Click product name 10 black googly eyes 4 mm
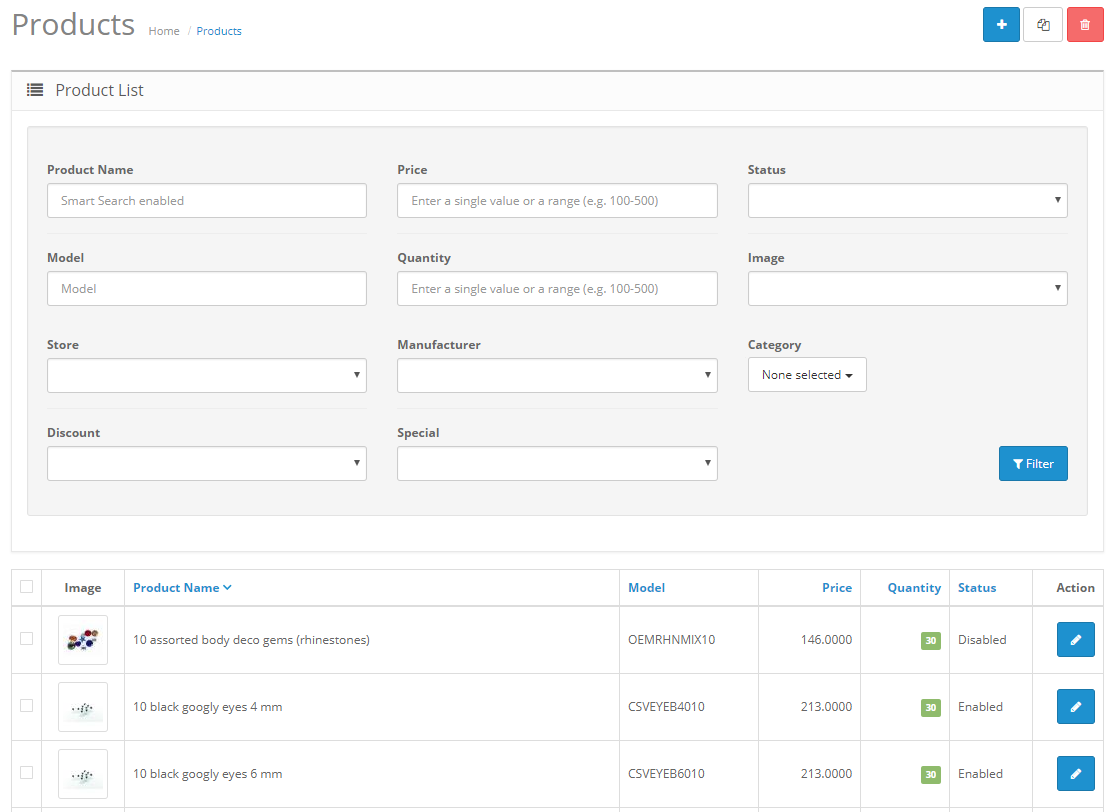Viewport: 1119px width, 812px height. pos(208,707)
